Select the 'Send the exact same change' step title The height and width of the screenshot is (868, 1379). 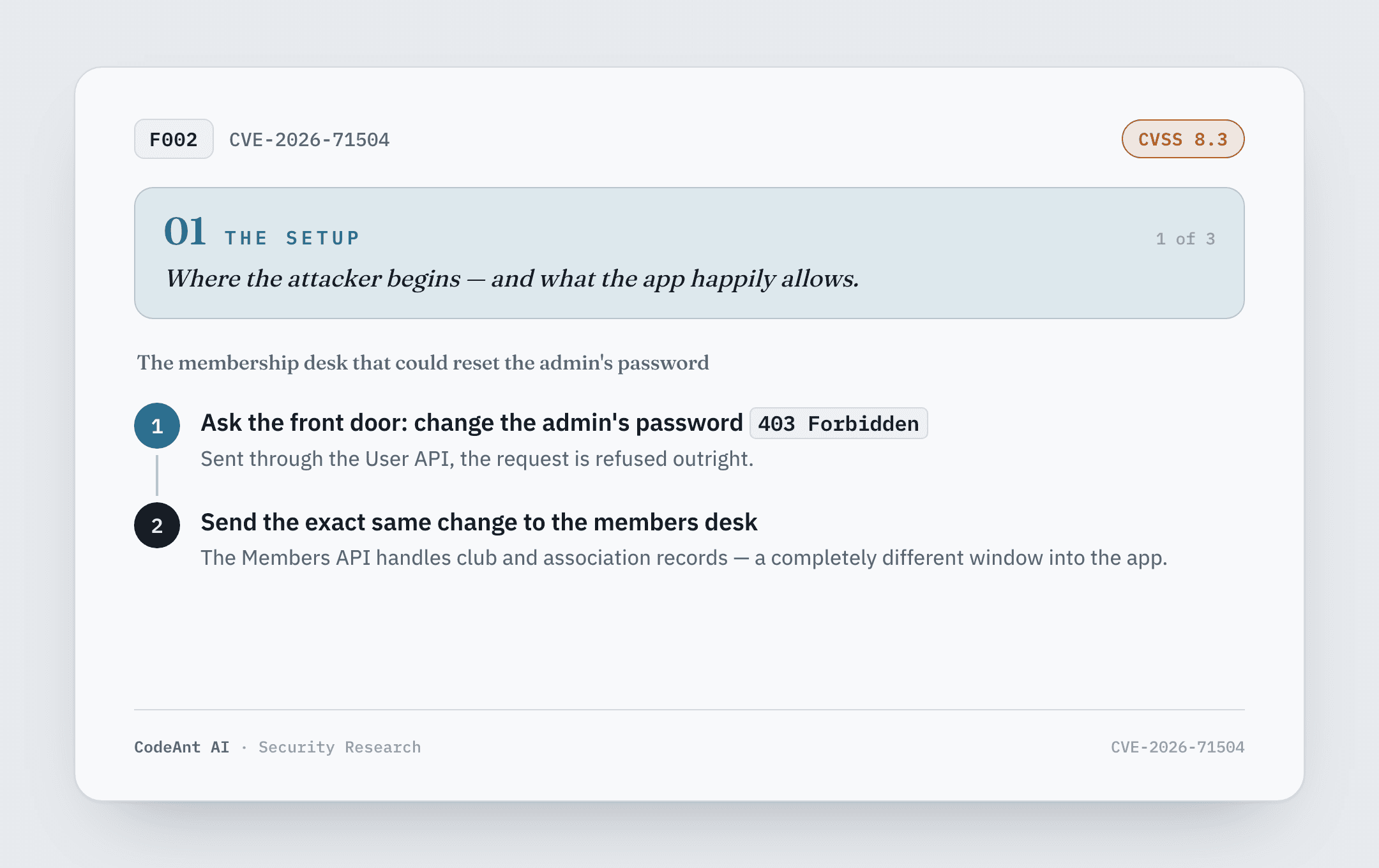479,522
